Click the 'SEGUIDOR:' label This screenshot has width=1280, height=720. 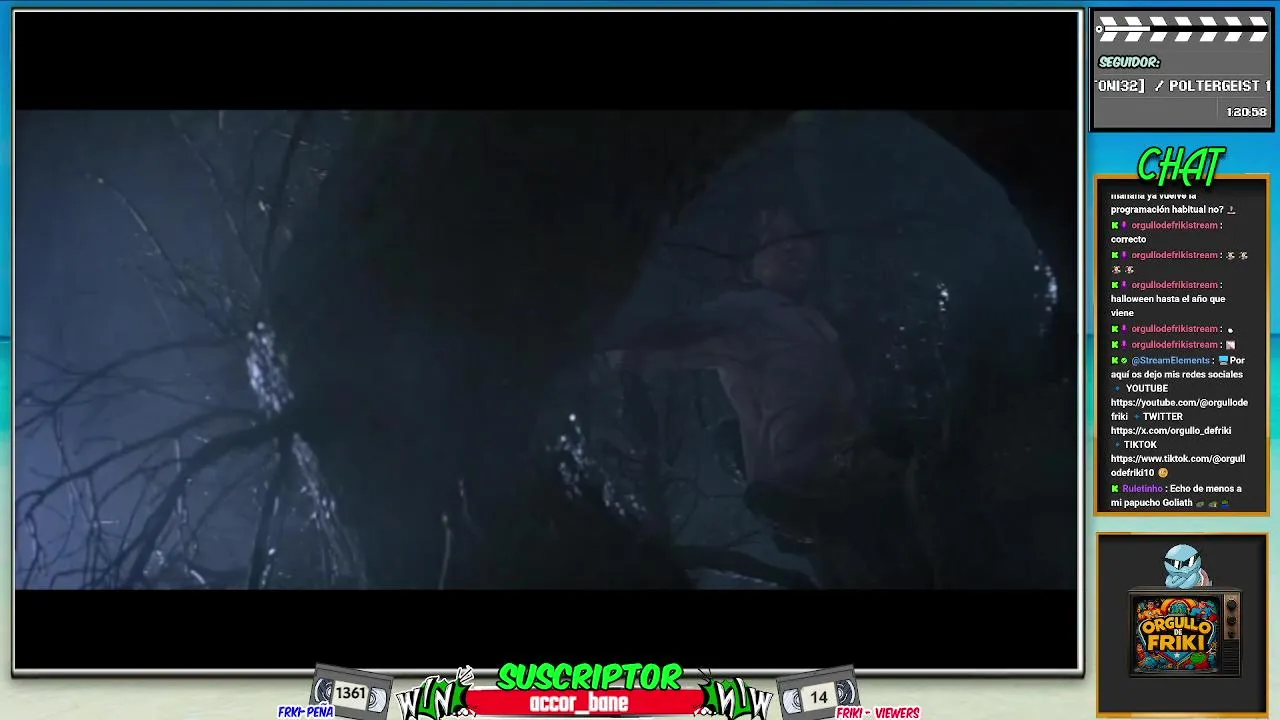click(1129, 62)
